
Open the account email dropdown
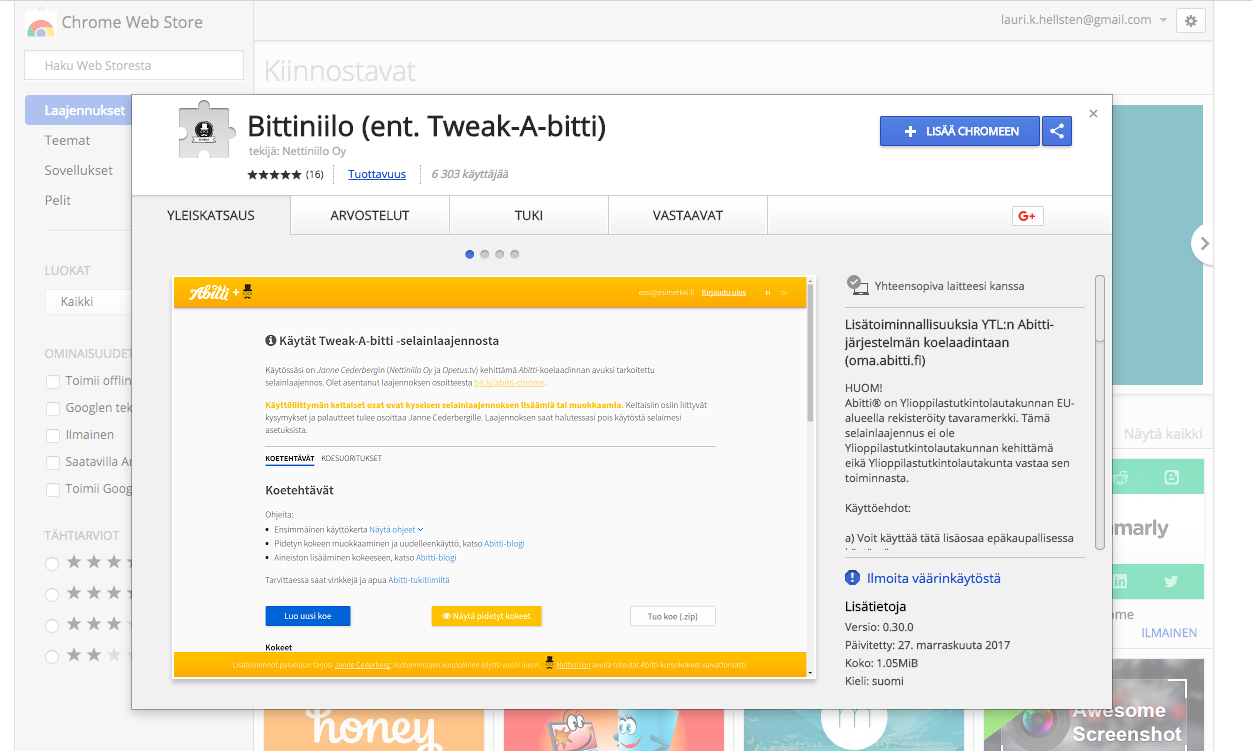click(x=1084, y=20)
